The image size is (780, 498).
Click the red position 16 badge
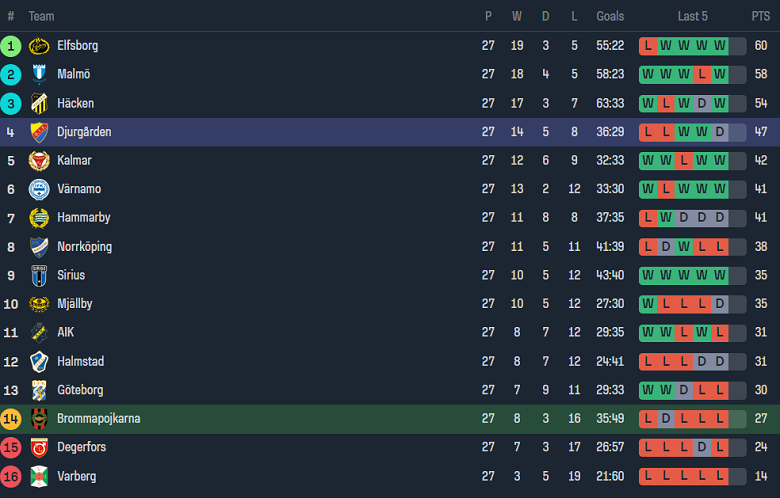[11, 477]
